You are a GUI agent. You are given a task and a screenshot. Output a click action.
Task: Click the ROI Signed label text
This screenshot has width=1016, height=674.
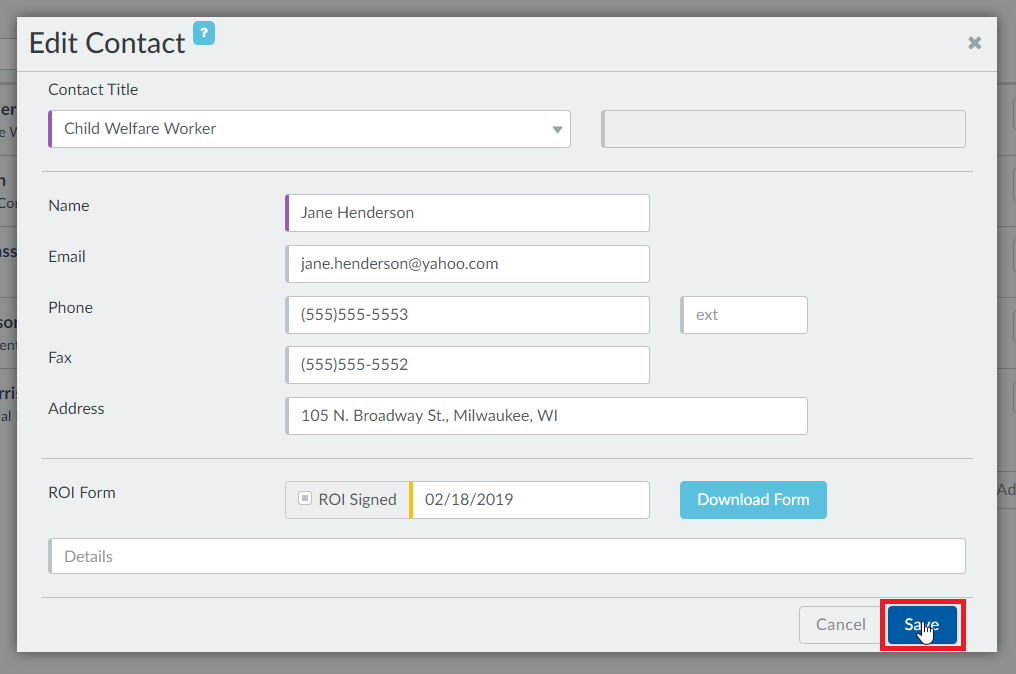click(357, 500)
